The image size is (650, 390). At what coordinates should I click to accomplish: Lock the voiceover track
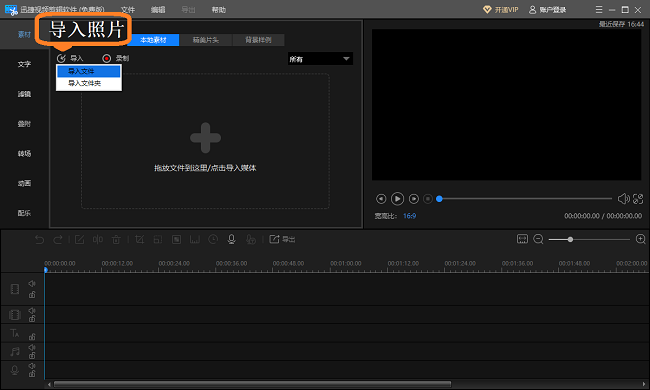coord(32,374)
